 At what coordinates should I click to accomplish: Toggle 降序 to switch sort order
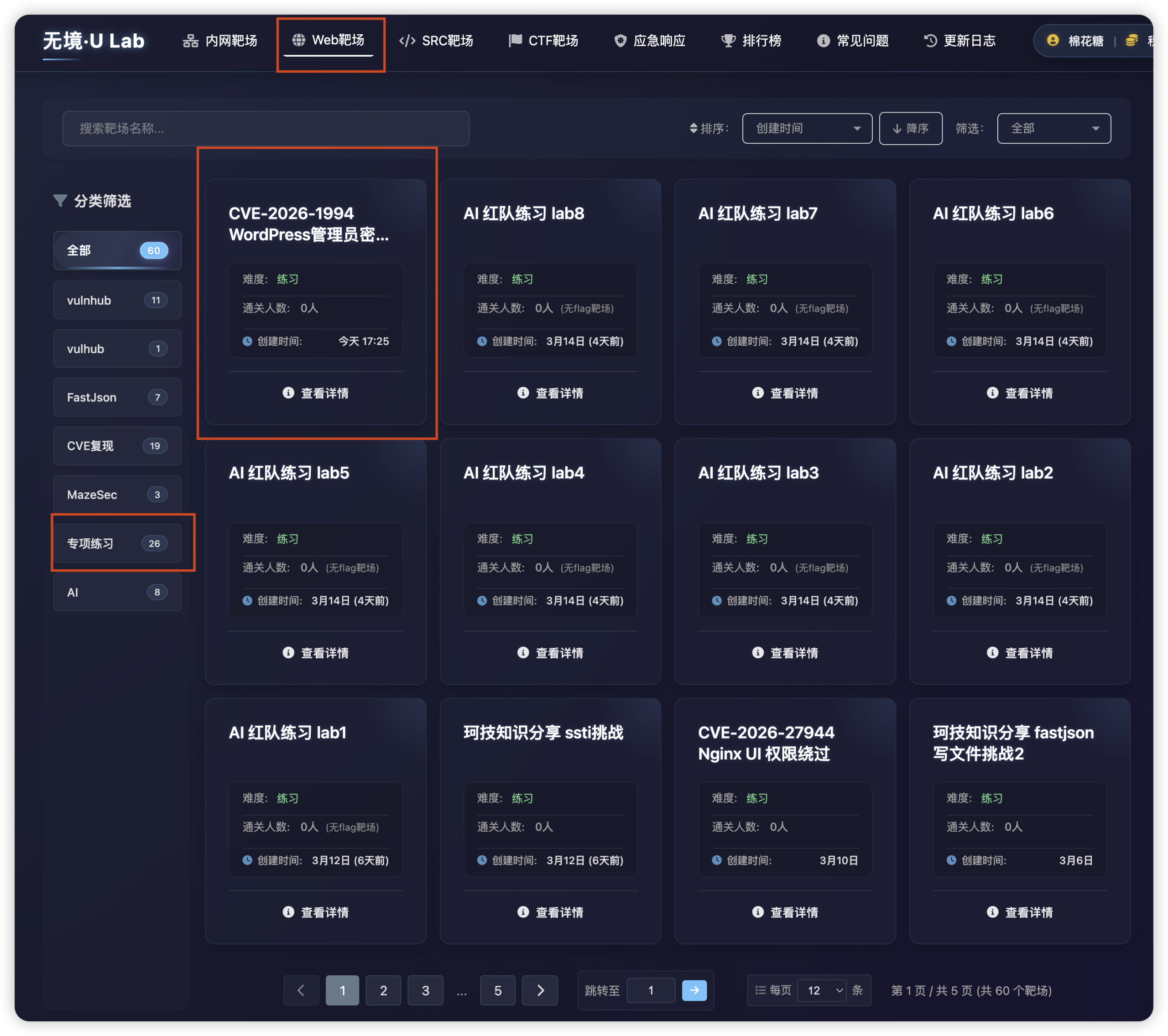point(911,128)
